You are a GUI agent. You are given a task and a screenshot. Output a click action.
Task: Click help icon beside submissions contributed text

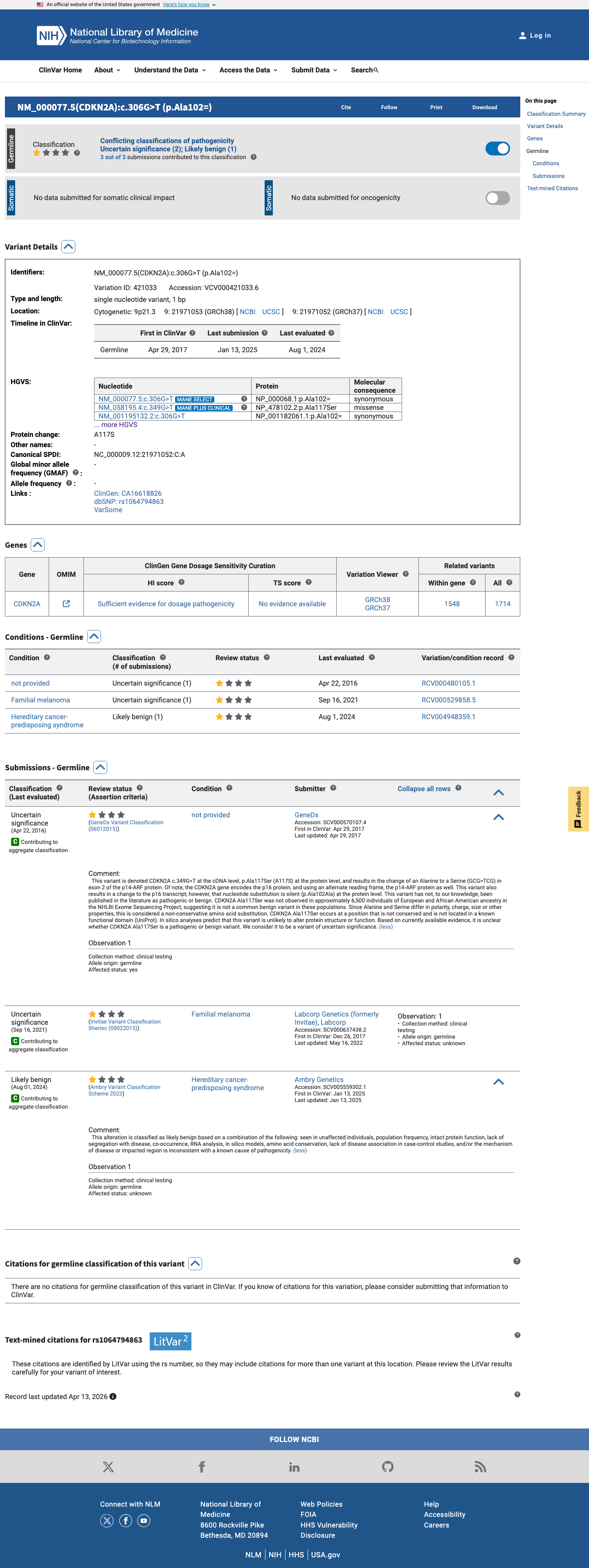(254, 157)
